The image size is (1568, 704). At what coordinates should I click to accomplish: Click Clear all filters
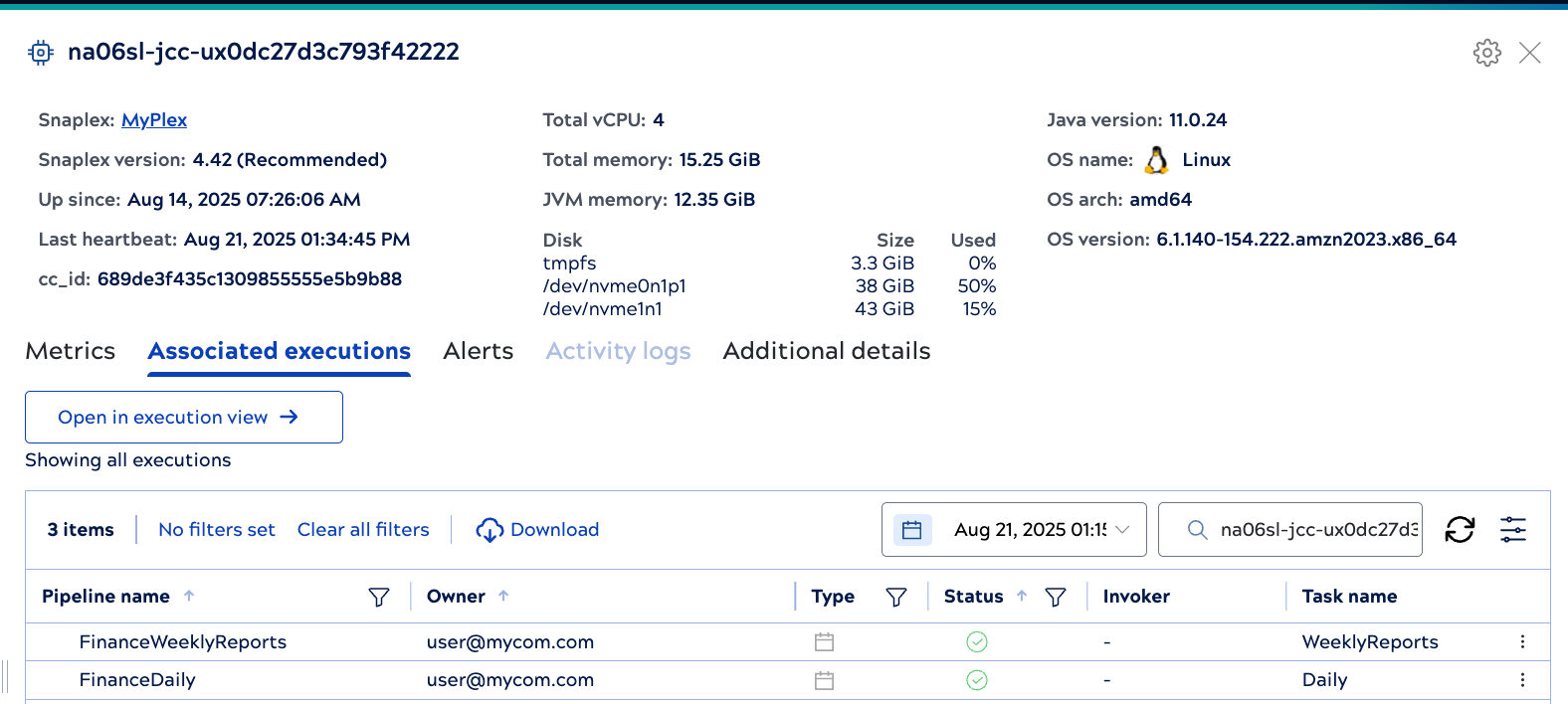(363, 530)
